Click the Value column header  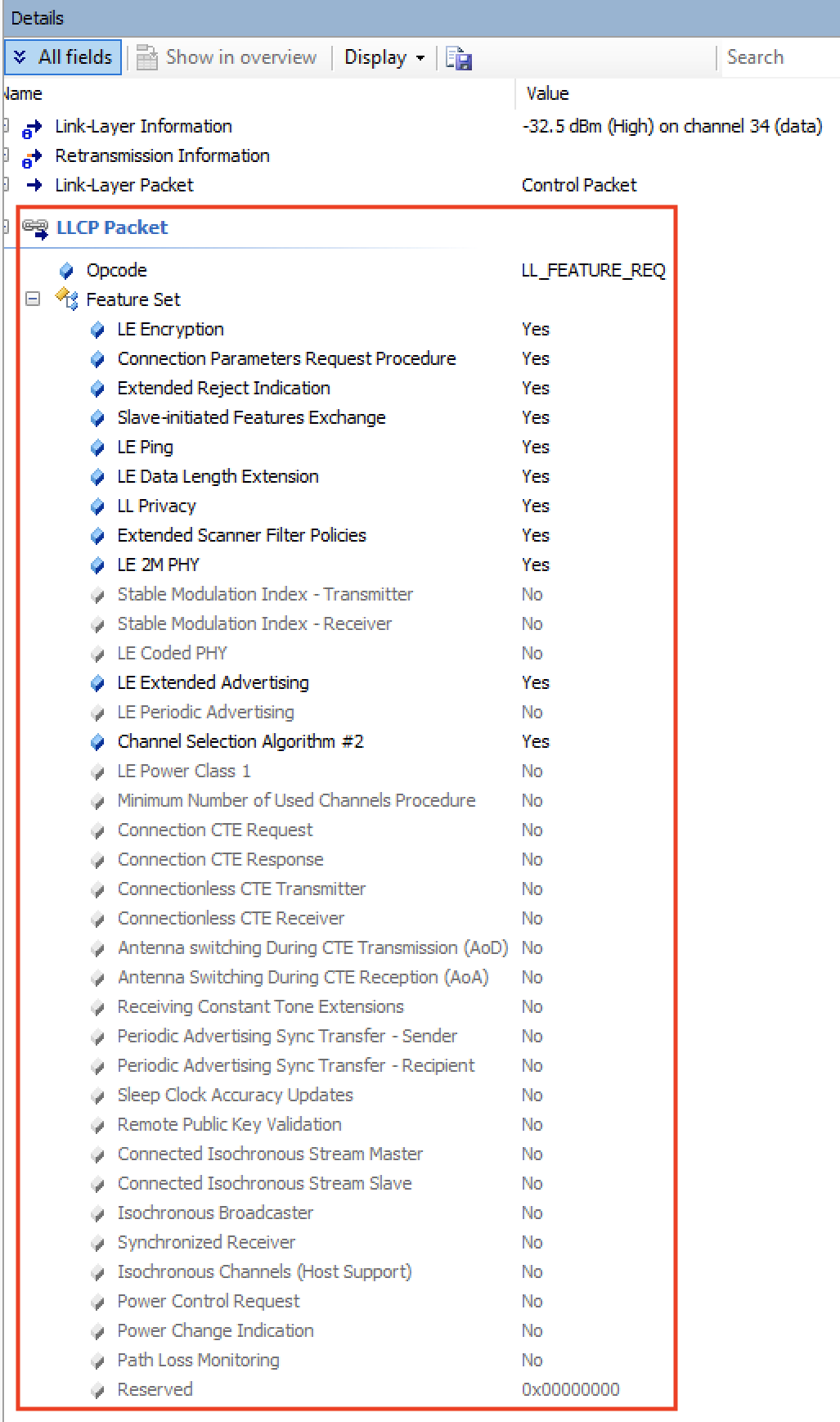point(547,93)
